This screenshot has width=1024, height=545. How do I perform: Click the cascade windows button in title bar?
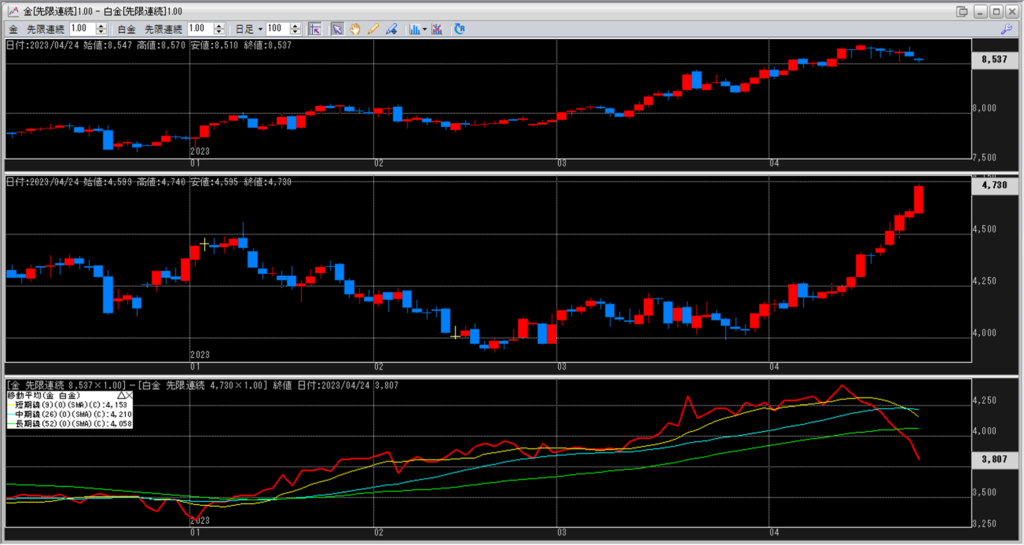[961, 11]
